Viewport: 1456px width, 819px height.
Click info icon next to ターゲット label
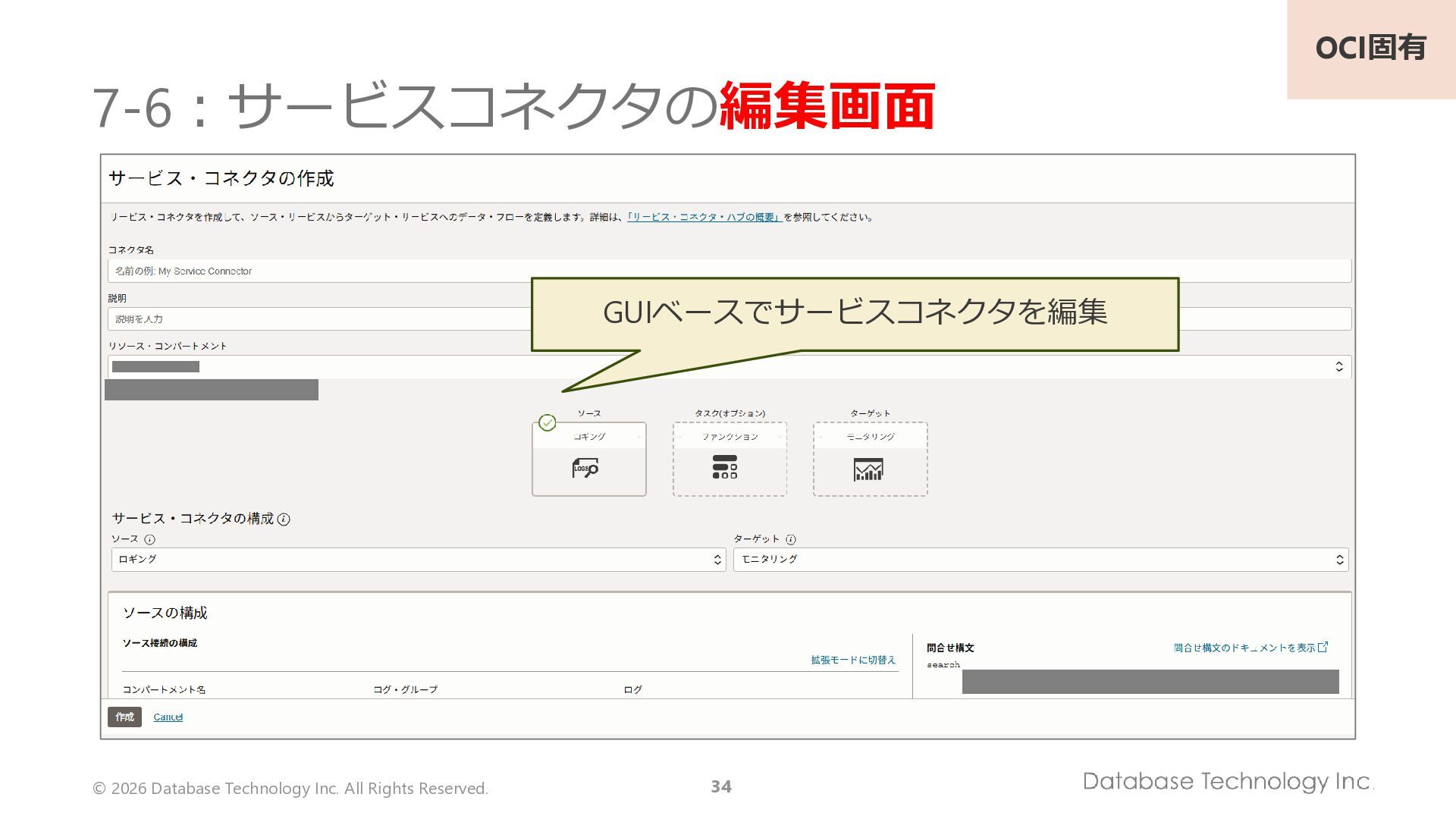(791, 540)
